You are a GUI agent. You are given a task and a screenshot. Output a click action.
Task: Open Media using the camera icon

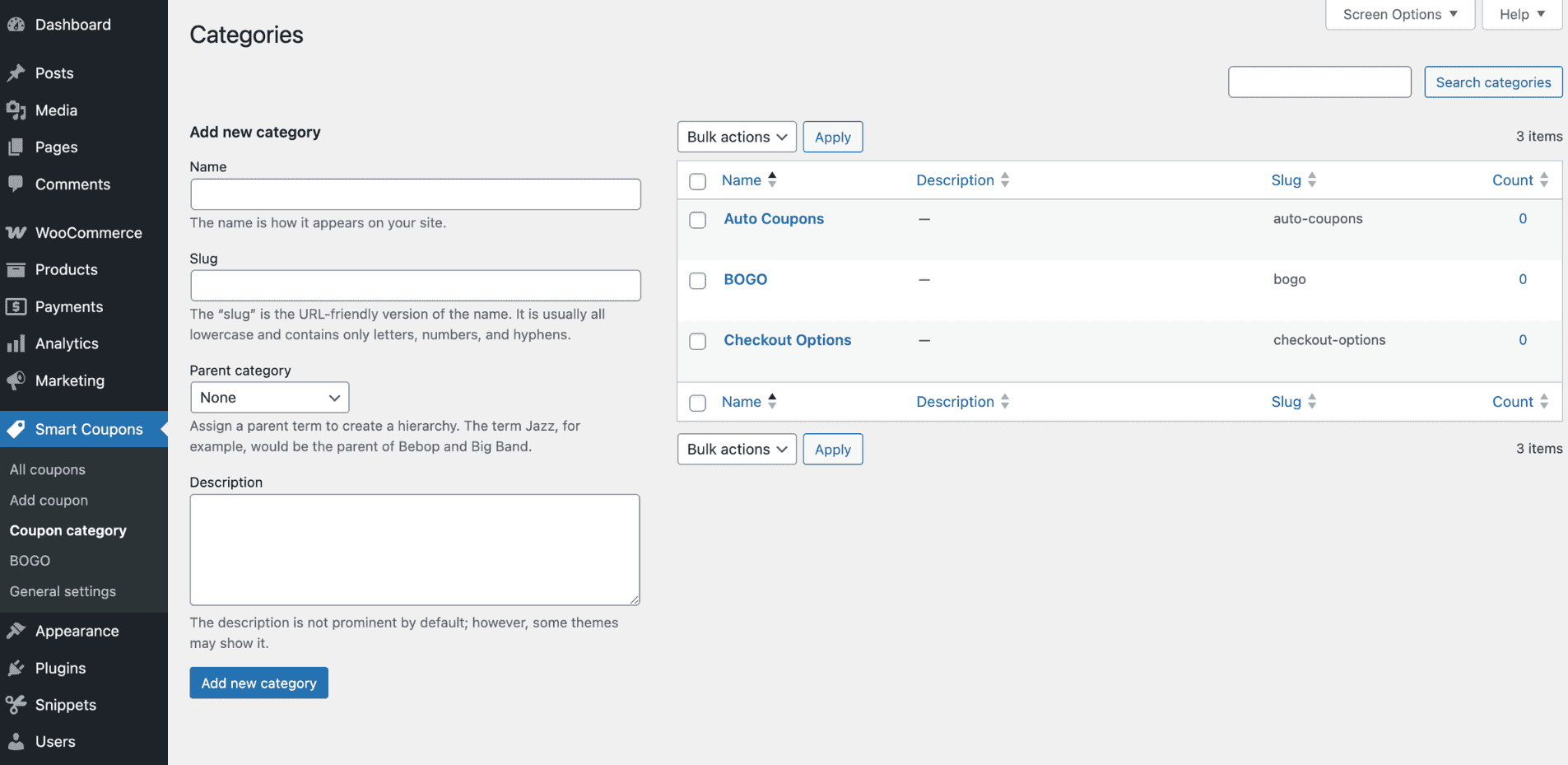[17, 110]
